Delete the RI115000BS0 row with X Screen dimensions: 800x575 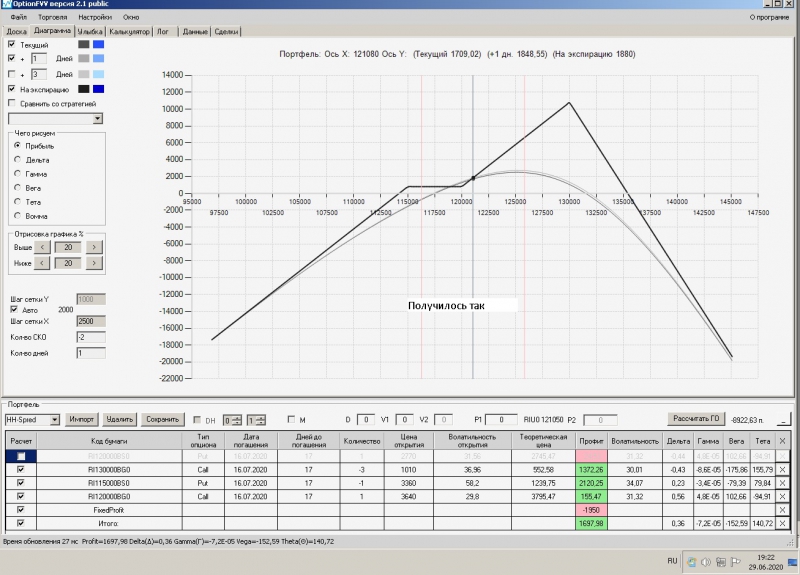(783, 483)
